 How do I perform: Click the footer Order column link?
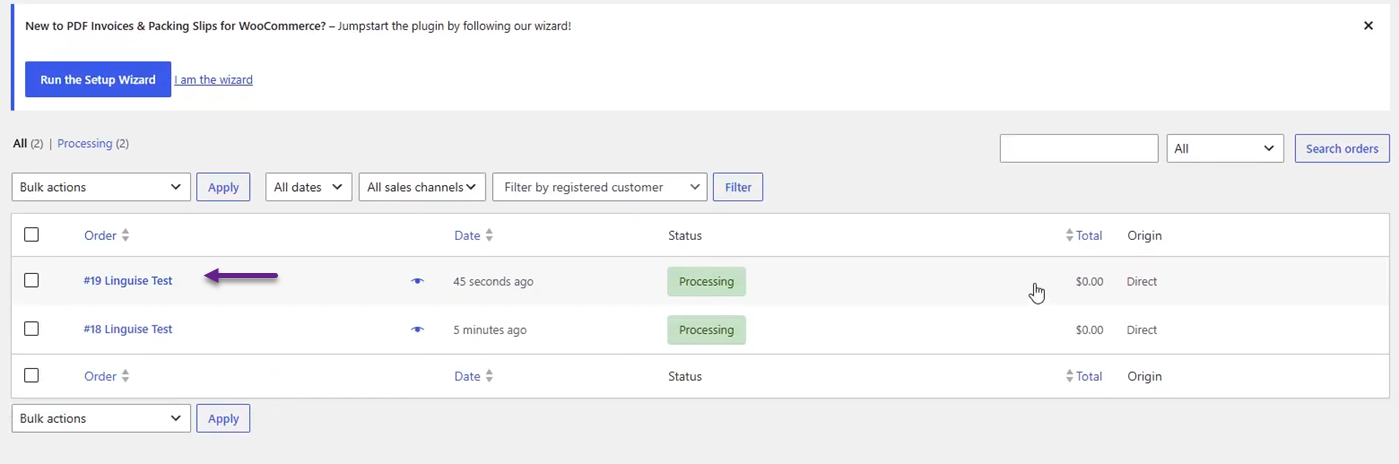pos(100,377)
